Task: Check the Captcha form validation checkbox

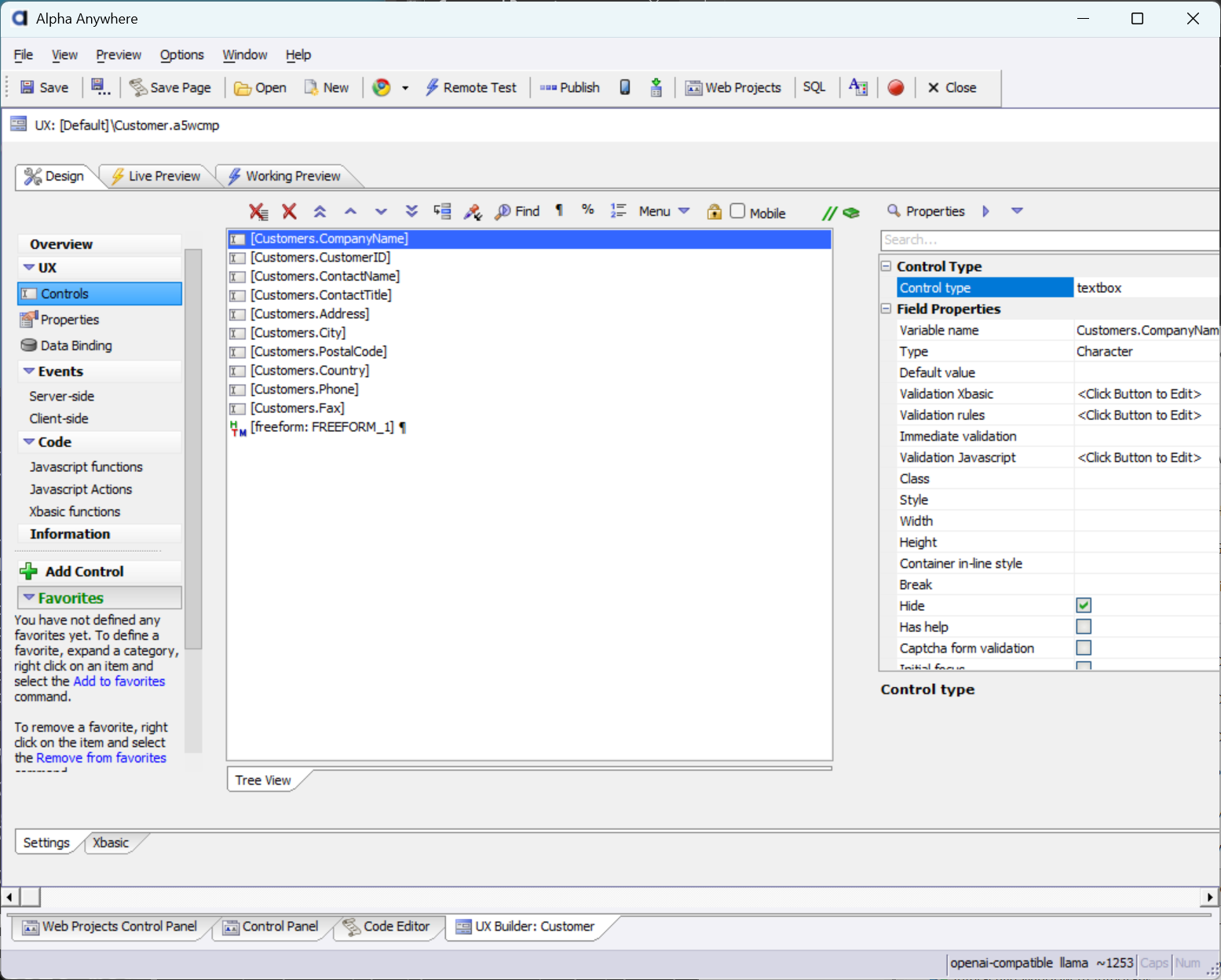Action: coord(1084,648)
